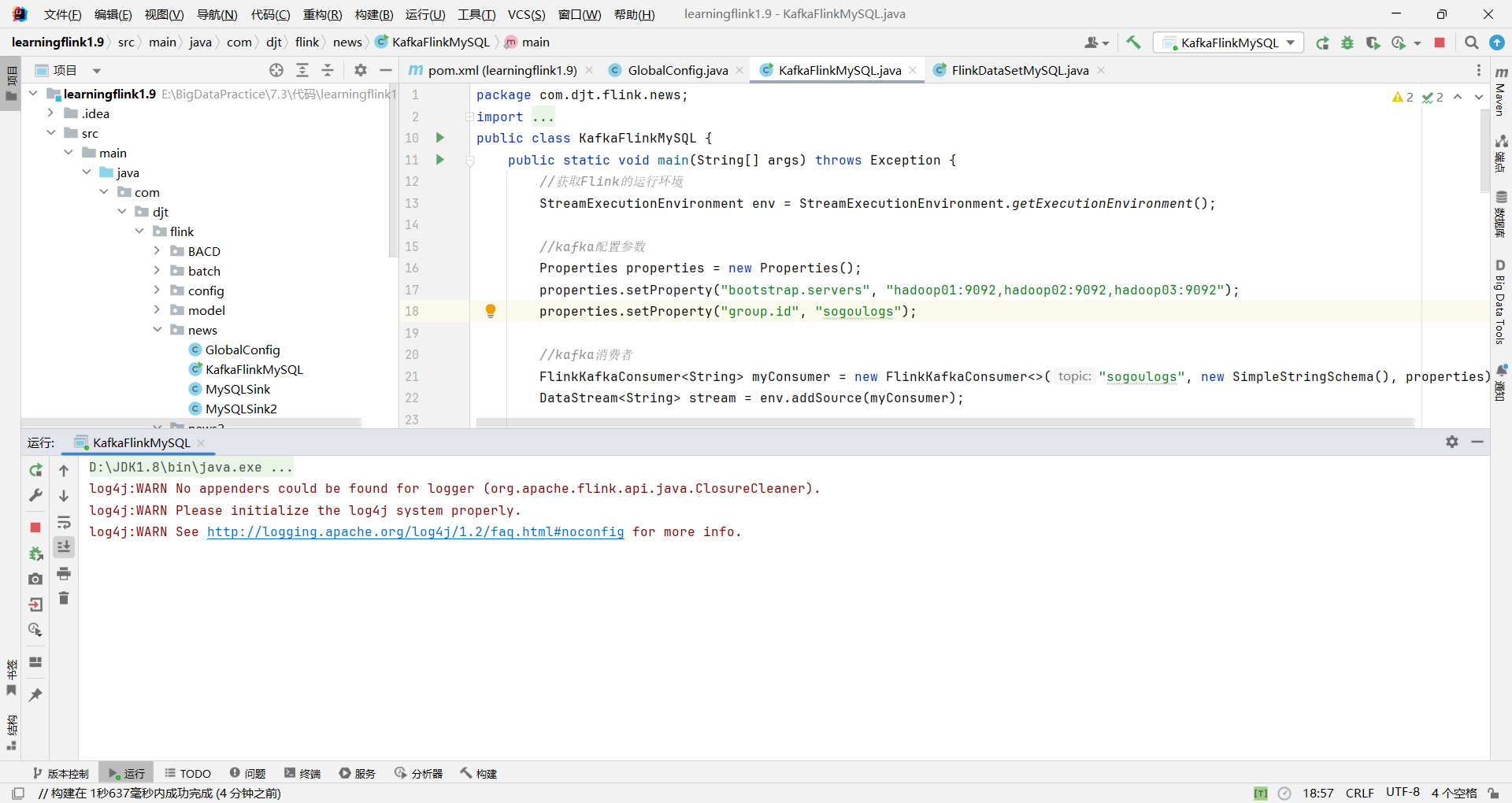Go to next highlighted problem arrow
The height and width of the screenshot is (803, 1512).
point(1478,97)
